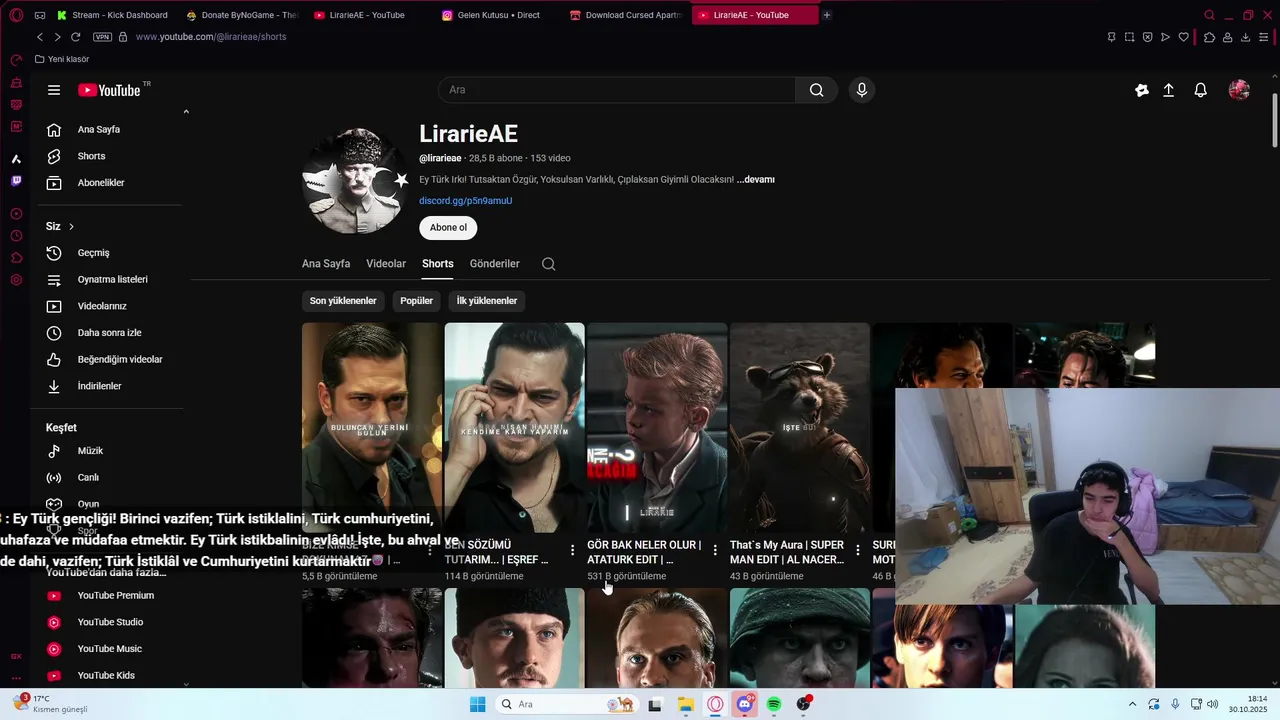1280x720 pixels.
Task: Open the YouTube account avatar menu
Action: [x=1239, y=90]
